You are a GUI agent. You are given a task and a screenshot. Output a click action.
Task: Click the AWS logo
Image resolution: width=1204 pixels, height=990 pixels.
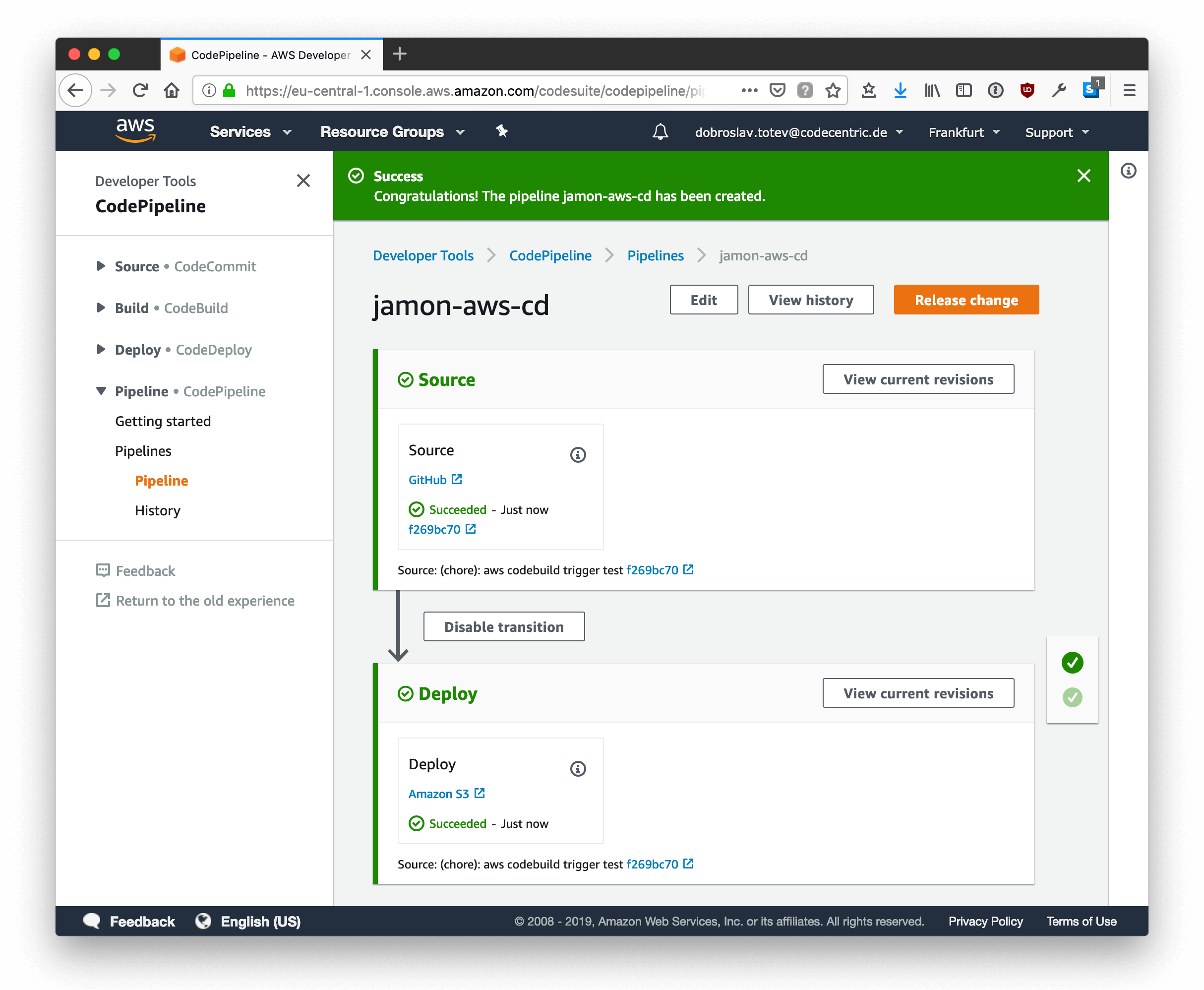coord(135,130)
